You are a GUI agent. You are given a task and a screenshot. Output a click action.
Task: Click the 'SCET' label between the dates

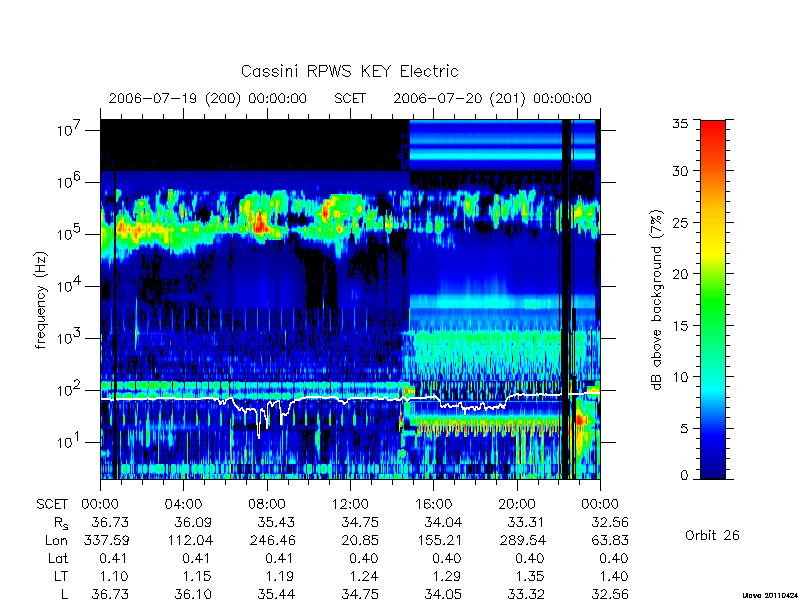pos(350,98)
